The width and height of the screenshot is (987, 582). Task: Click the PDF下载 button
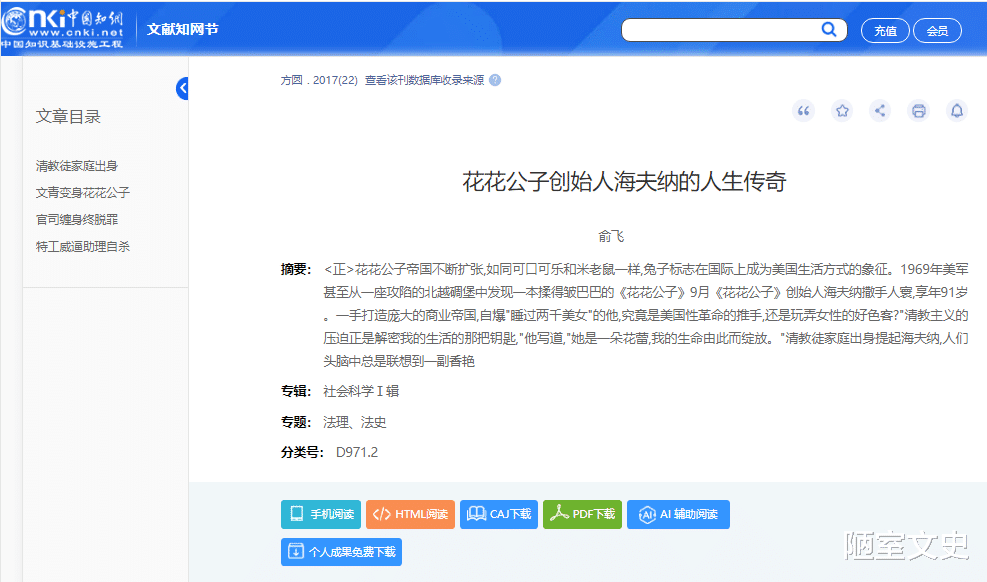tap(582, 514)
